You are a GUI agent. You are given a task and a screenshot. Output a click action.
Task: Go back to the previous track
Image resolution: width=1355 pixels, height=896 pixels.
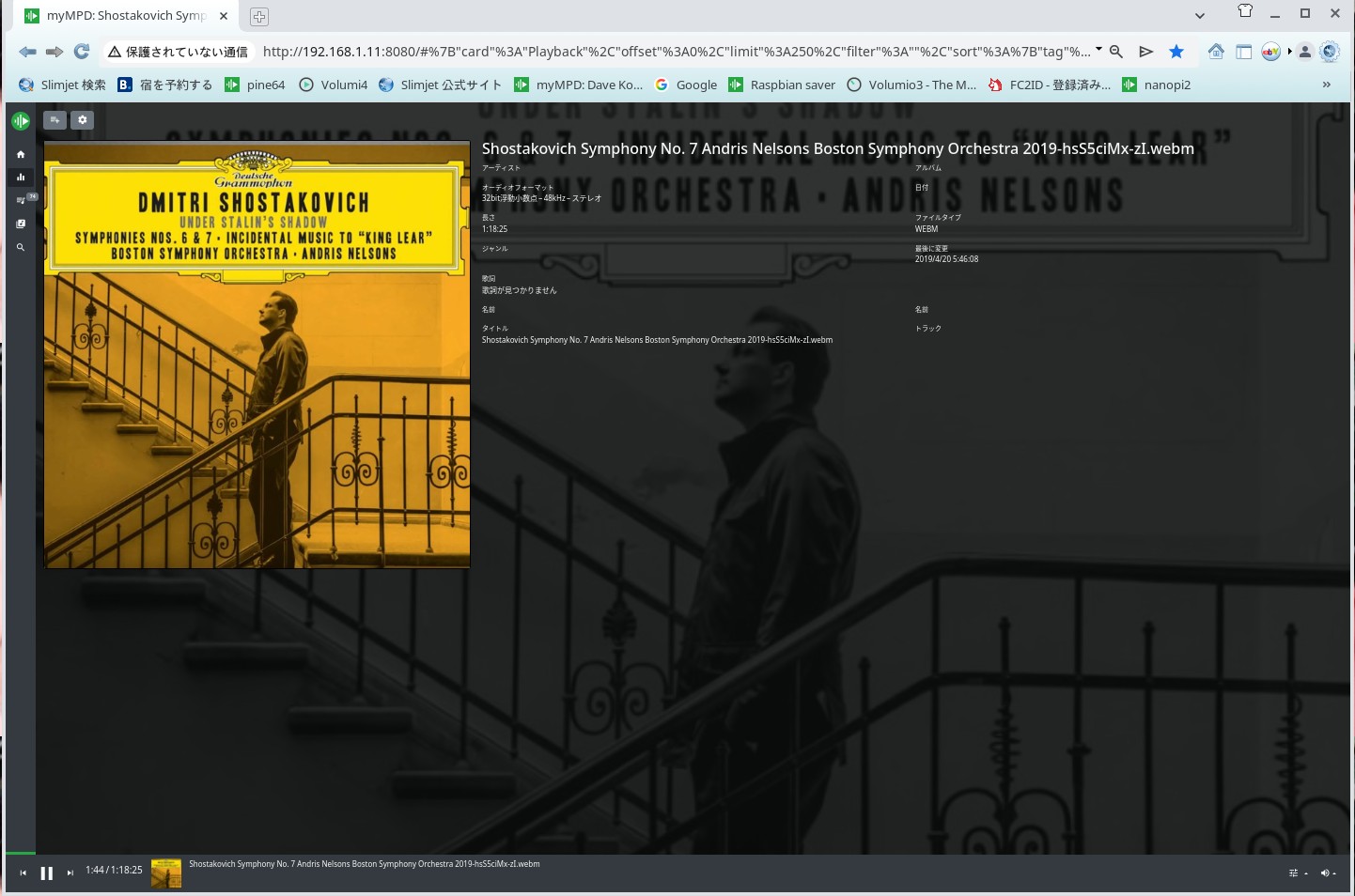click(23, 873)
